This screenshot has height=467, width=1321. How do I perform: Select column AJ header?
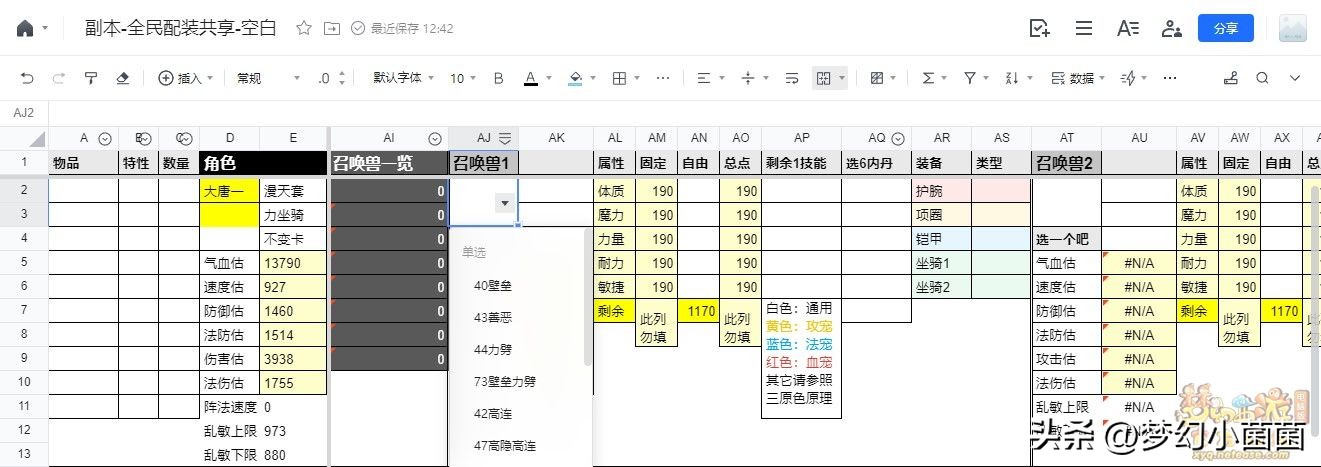point(483,139)
